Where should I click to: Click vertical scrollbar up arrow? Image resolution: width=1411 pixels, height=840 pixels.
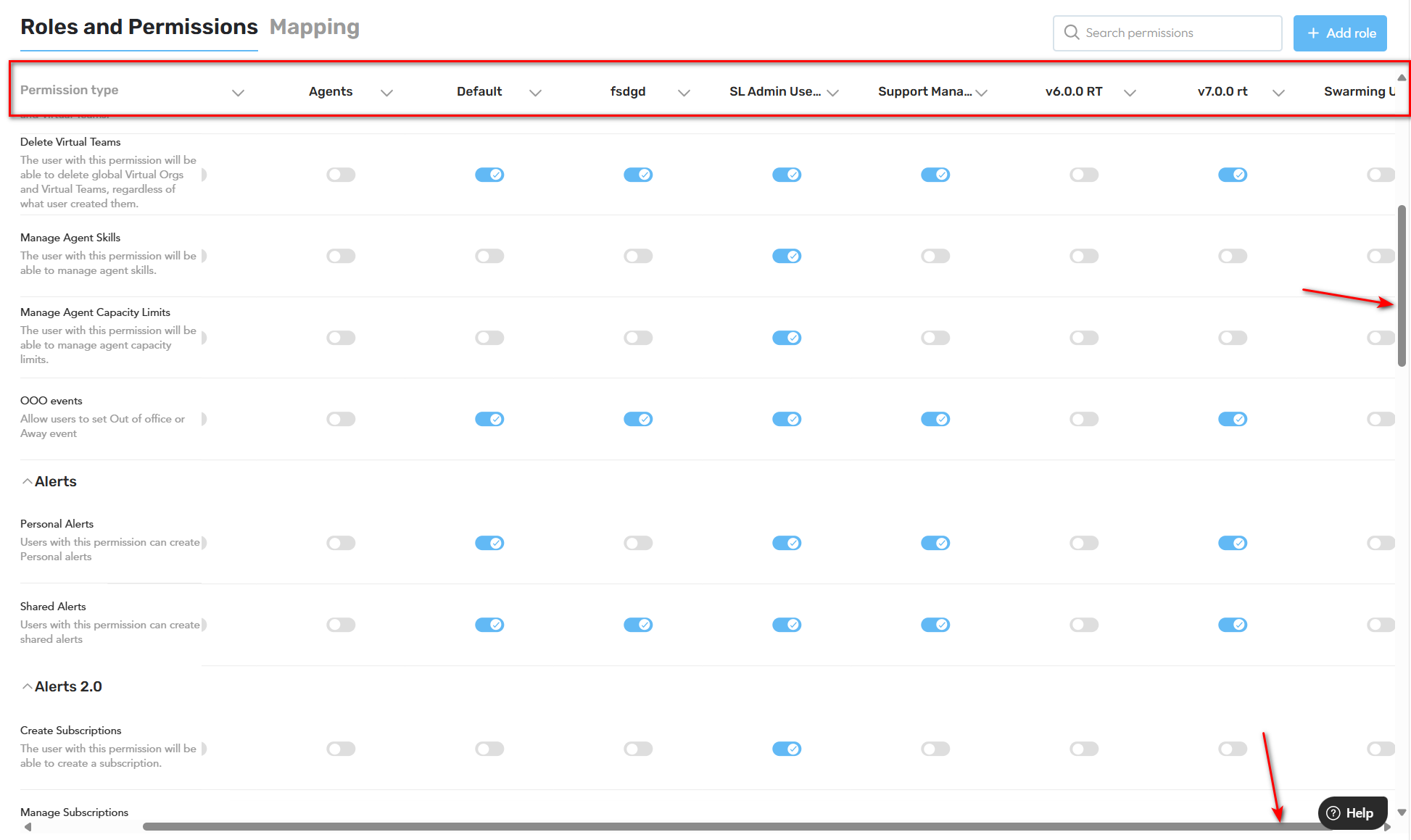point(1402,77)
